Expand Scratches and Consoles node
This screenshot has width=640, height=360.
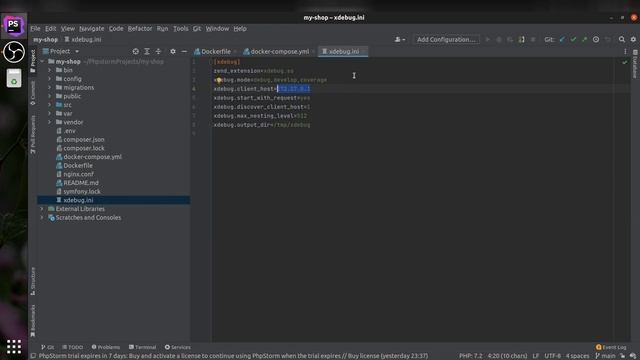click(x=42, y=218)
